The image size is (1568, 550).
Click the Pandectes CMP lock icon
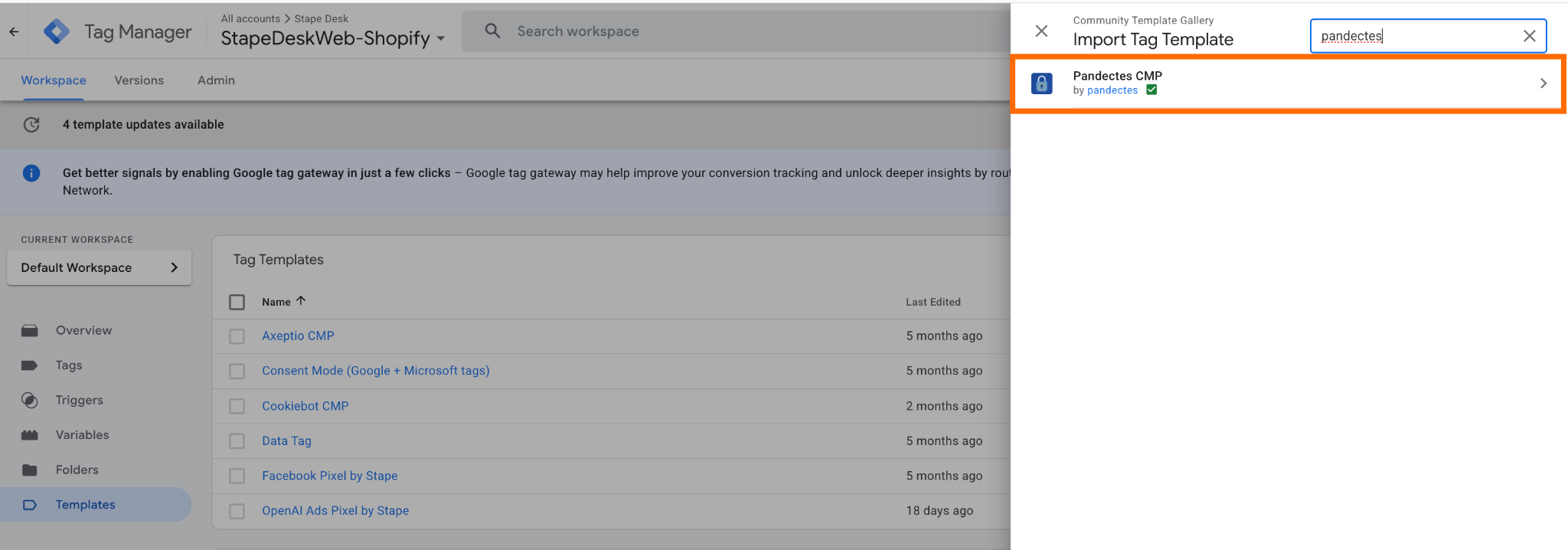(x=1041, y=83)
